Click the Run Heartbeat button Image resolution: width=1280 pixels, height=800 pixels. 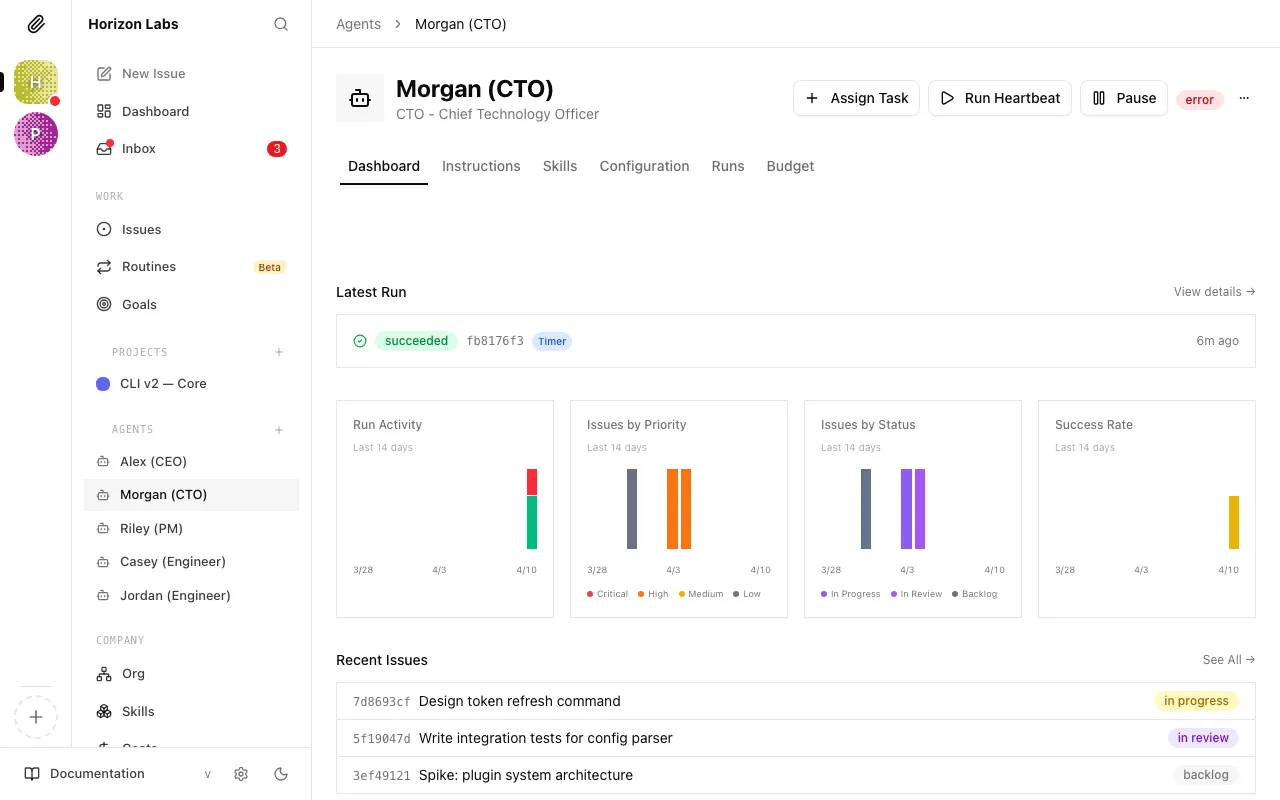[1000, 98]
